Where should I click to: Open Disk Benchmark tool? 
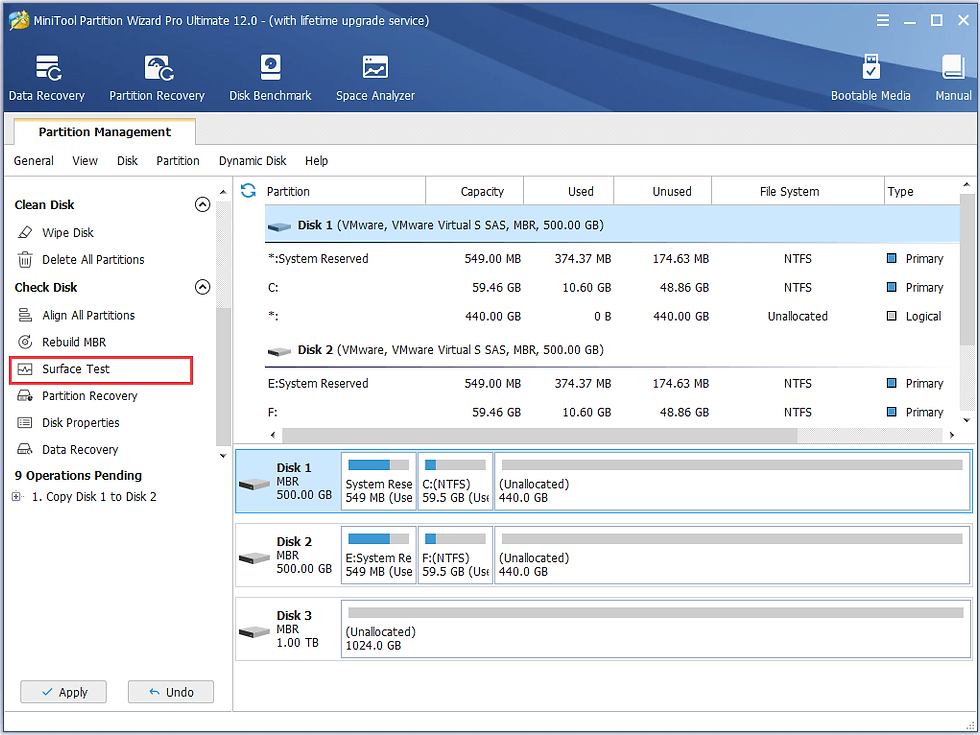(270, 78)
